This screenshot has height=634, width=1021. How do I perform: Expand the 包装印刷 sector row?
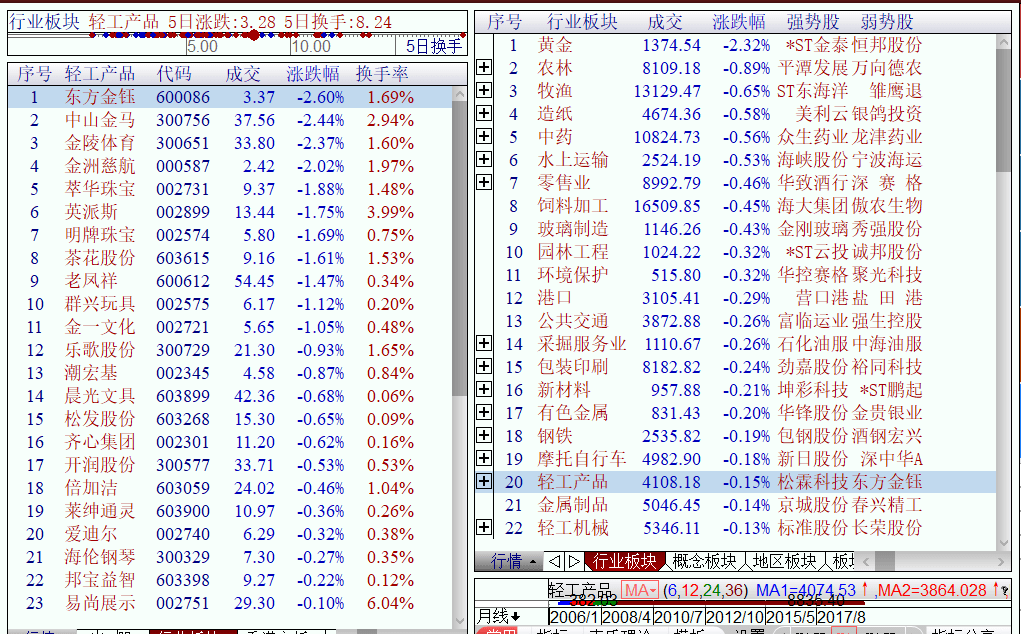coord(484,366)
